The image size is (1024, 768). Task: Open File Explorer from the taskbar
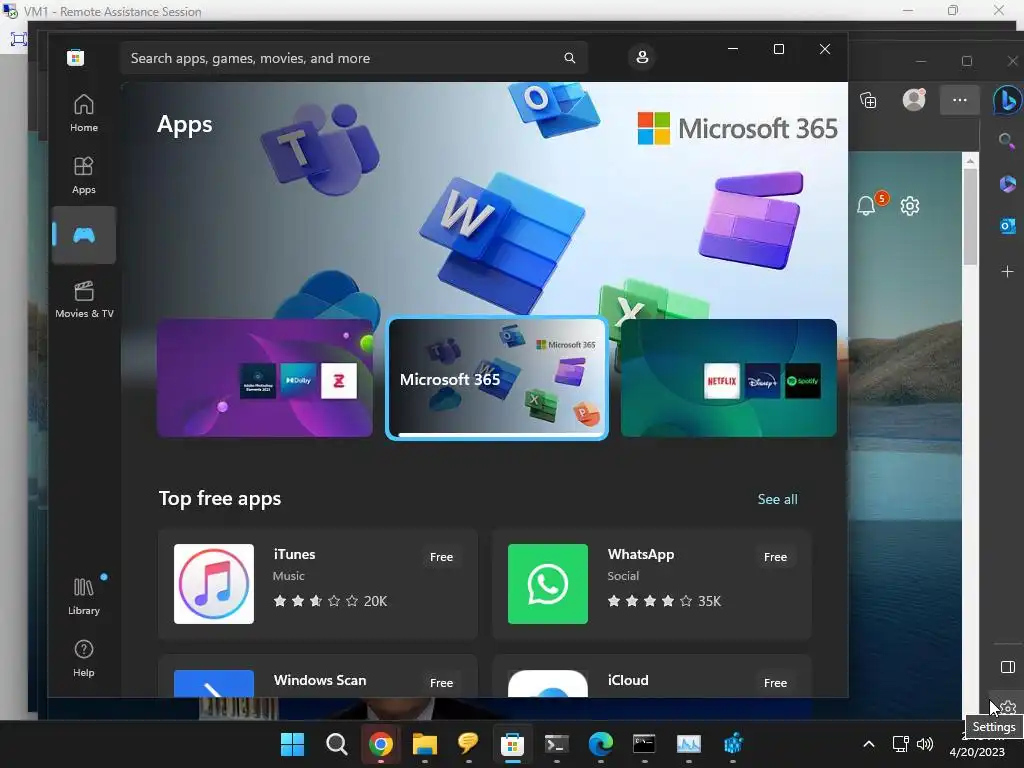click(424, 744)
